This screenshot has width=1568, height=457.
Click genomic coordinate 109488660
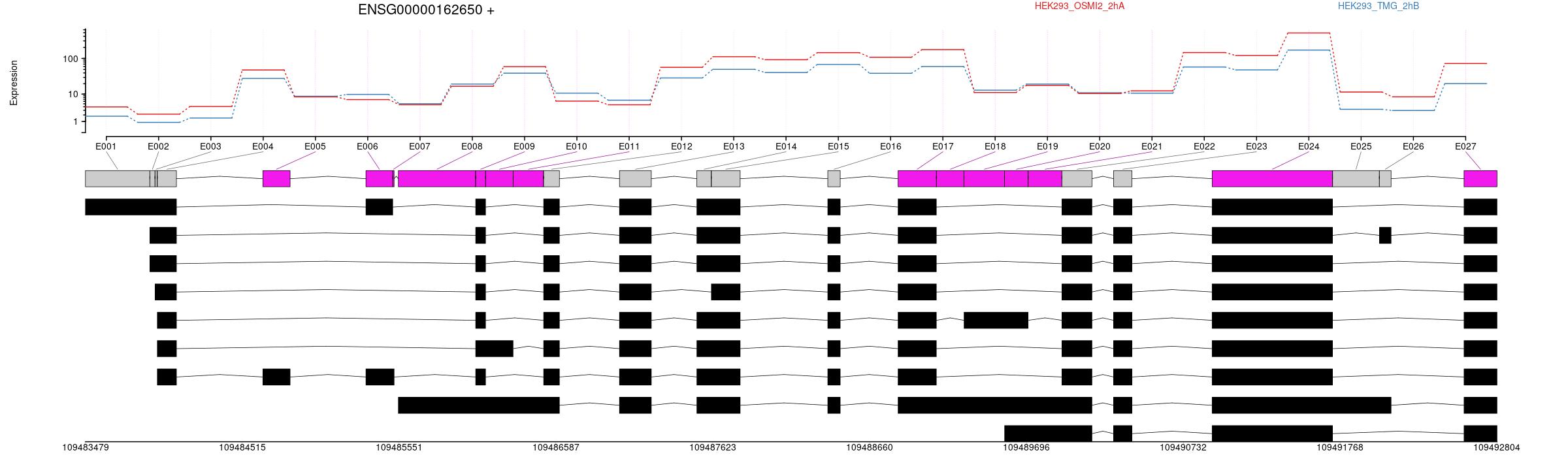click(x=870, y=447)
